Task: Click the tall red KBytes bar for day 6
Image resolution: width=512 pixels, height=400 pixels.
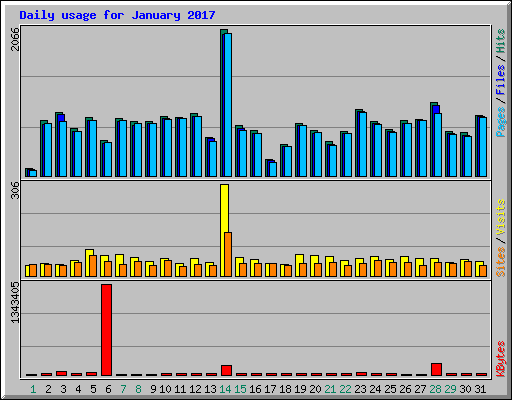Action: point(107,330)
